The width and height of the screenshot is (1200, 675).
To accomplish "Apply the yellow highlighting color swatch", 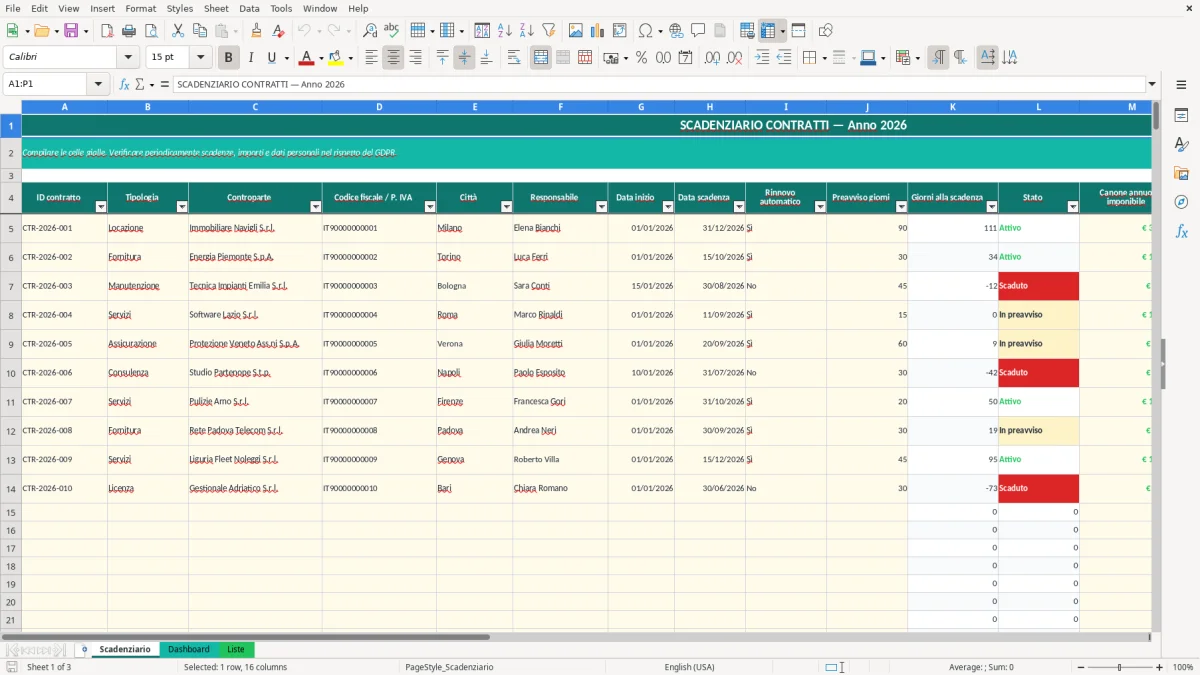I will [x=336, y=58].
